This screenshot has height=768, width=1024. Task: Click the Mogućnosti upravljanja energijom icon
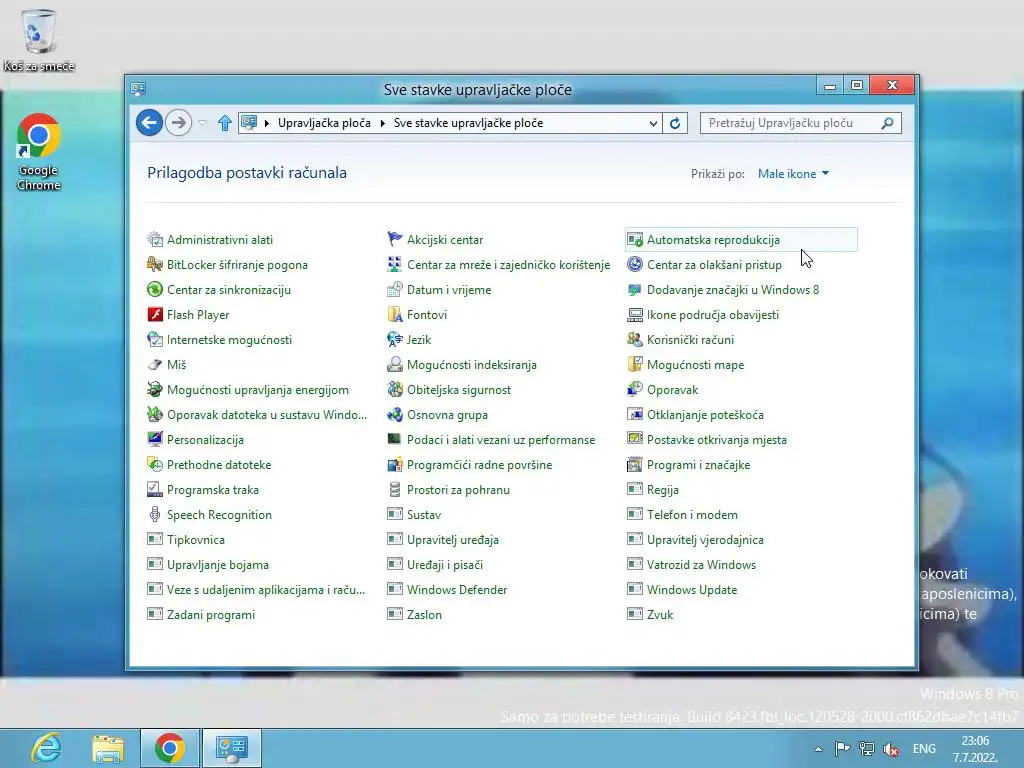[155, 390]
